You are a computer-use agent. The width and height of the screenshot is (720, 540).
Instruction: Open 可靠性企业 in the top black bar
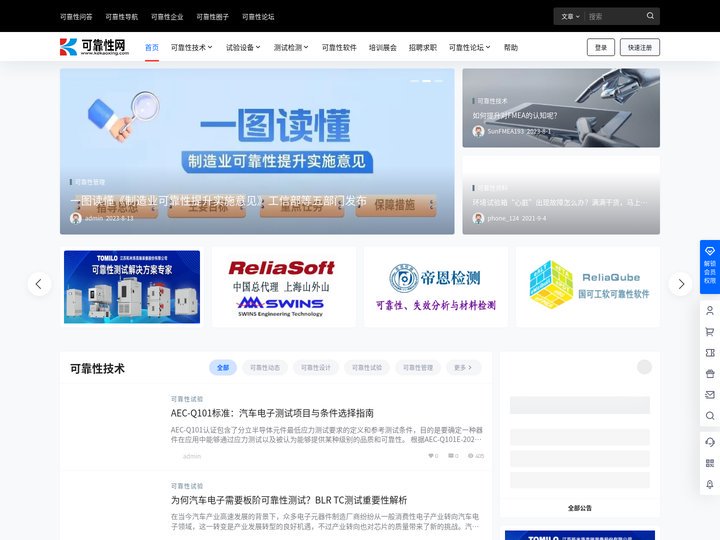pos(167,17)
